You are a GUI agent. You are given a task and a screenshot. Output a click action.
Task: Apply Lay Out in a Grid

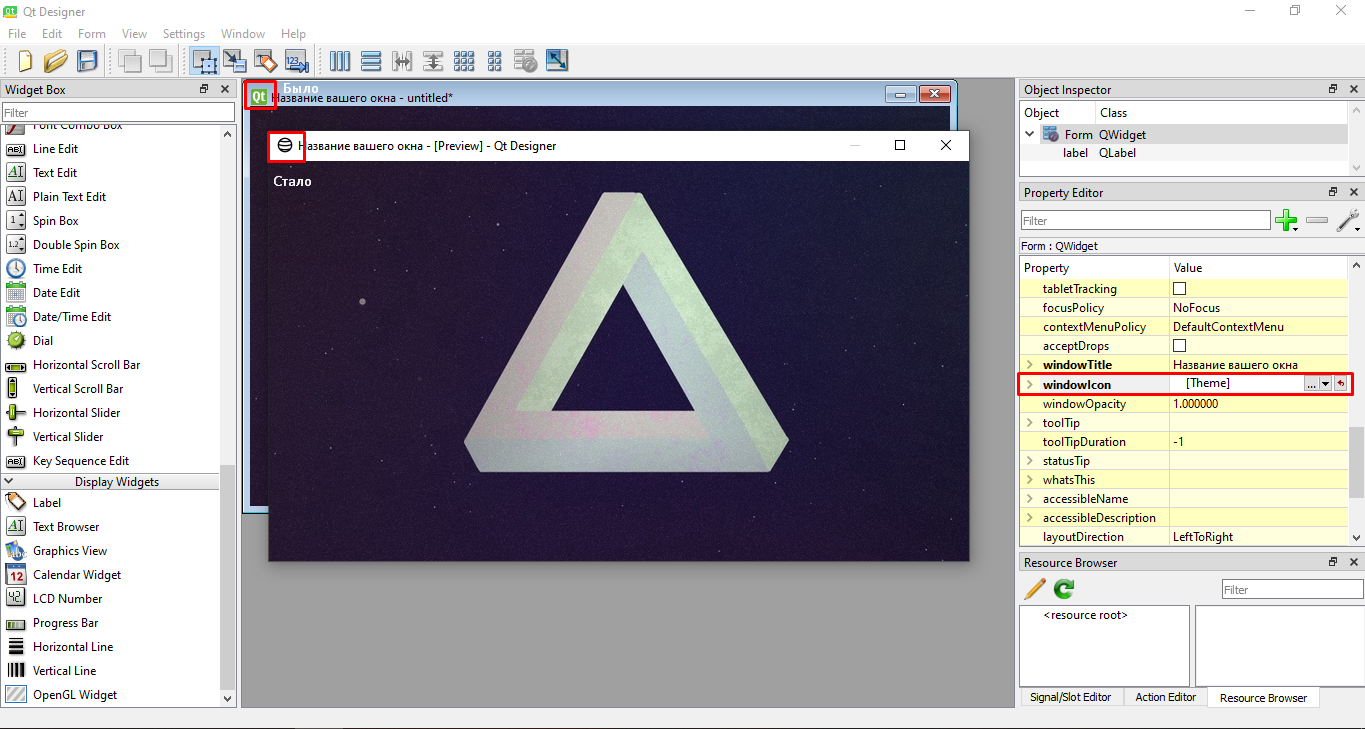(463, 61)
